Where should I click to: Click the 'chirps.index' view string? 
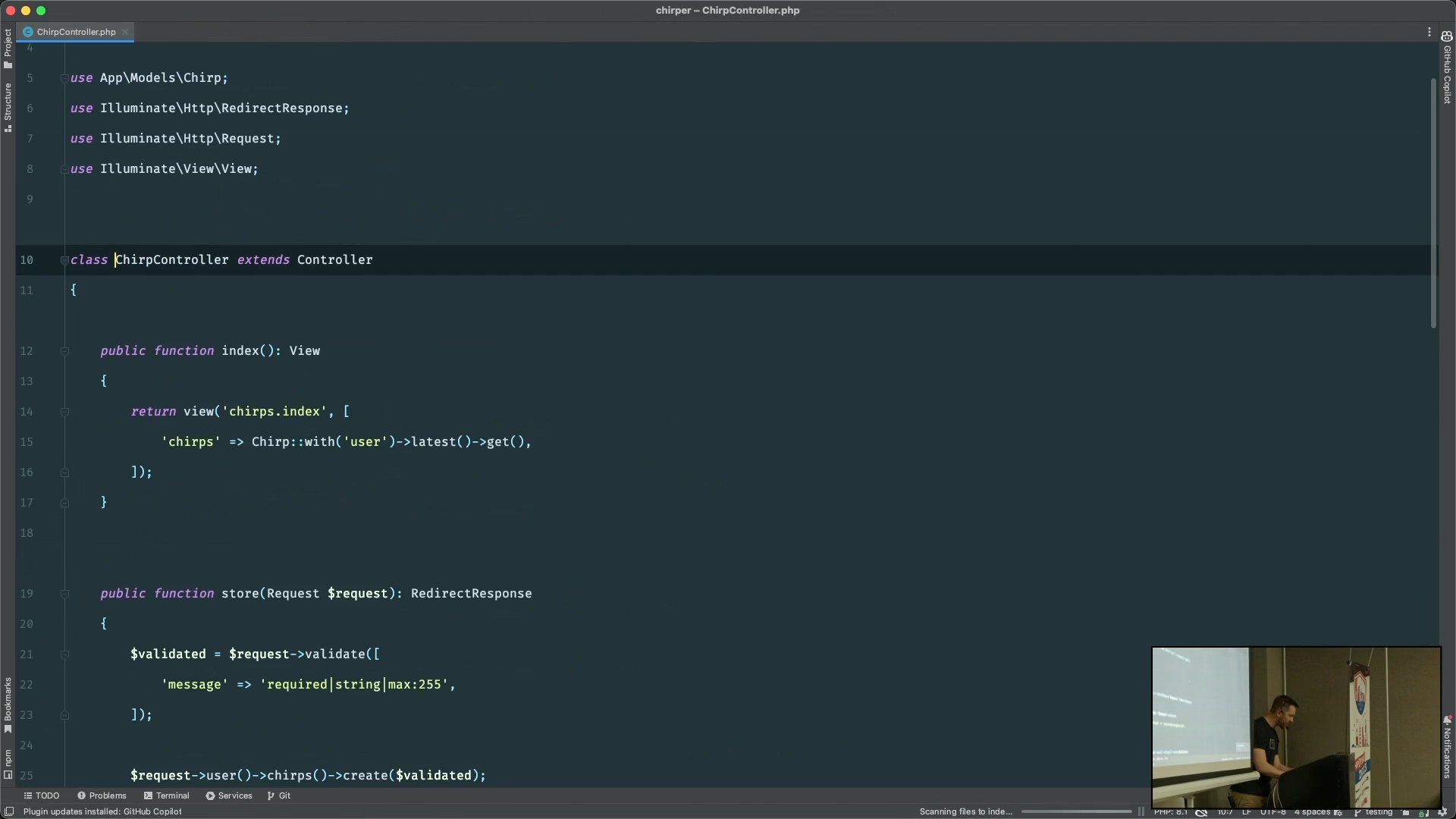click(274, 412)
